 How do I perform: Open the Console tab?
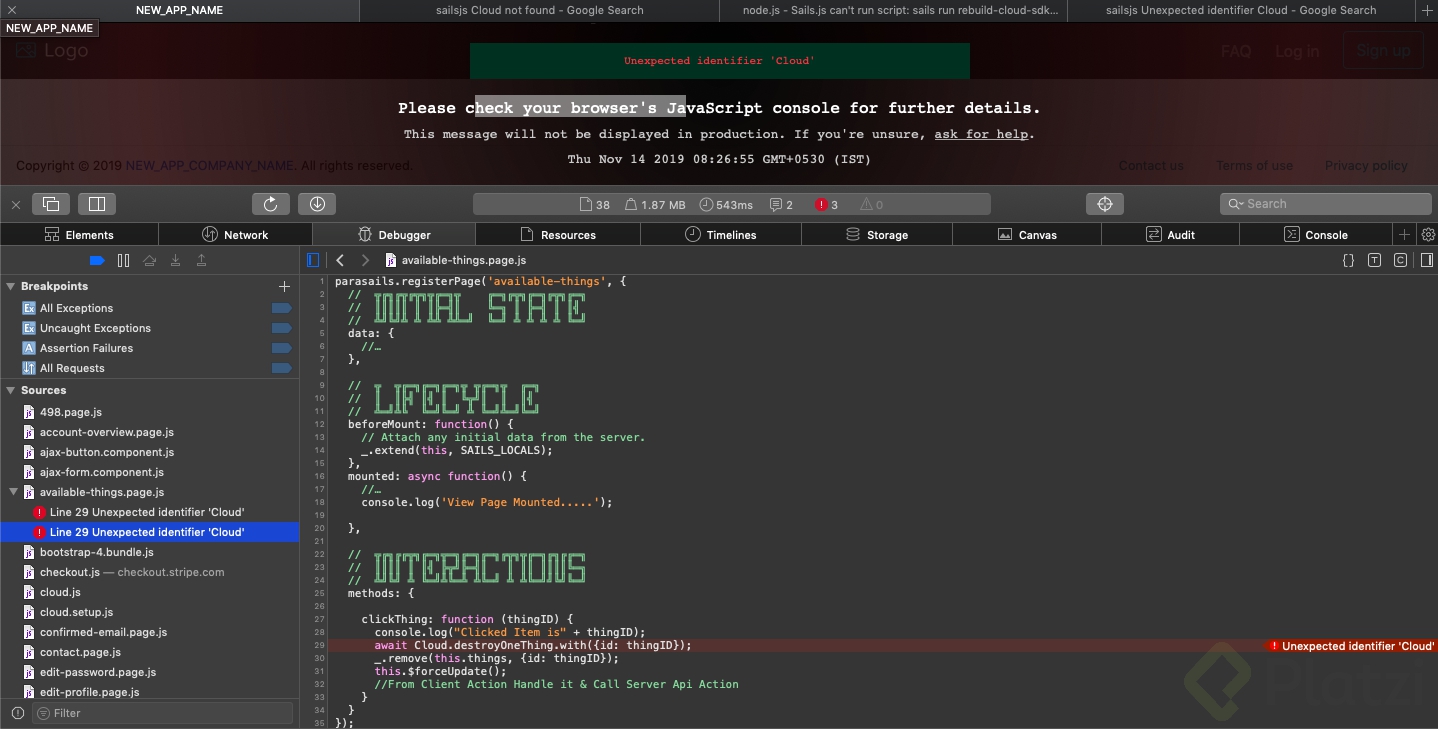(x=1316, y=235)
